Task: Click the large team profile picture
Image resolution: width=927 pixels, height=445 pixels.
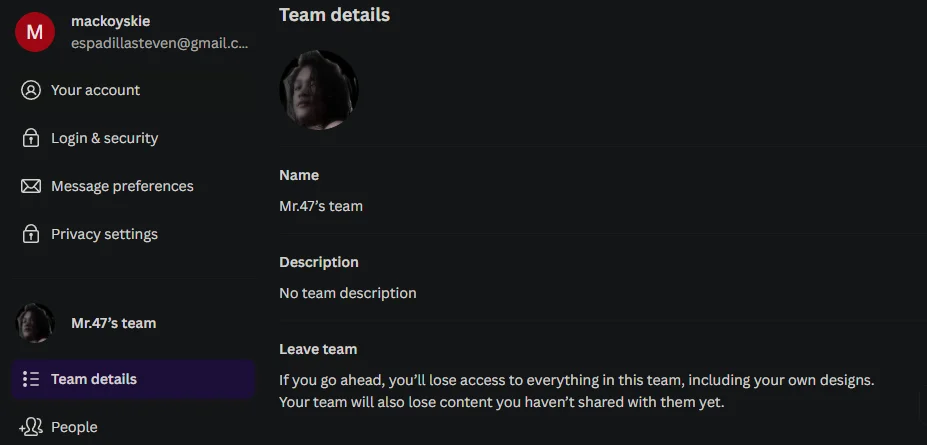Action: [319, 90]
